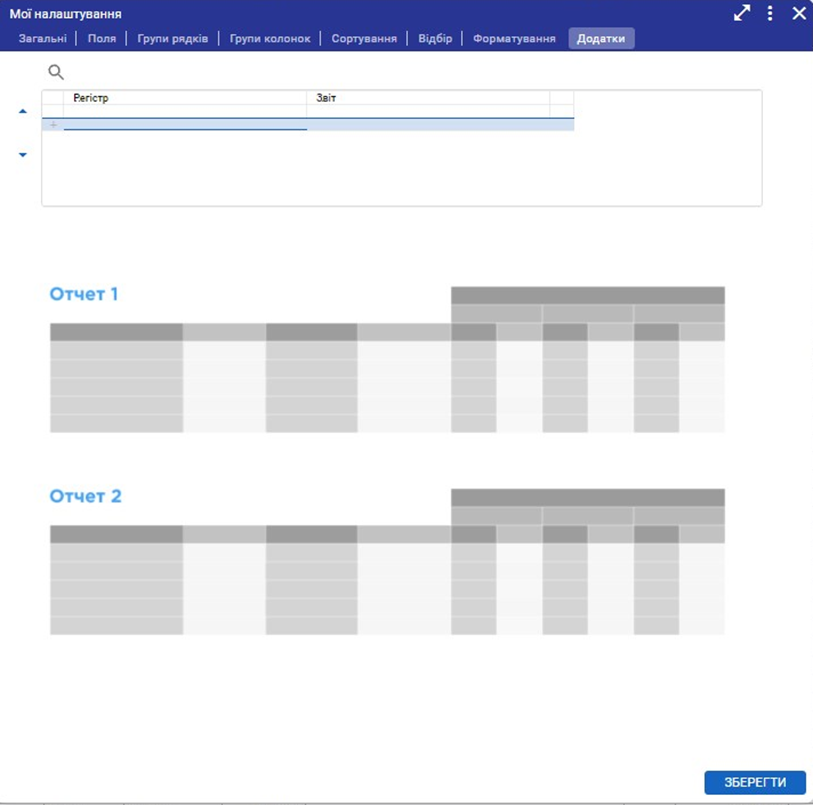Click the Реєстр column header
813x805 pixels.
[x=185, y=98]
